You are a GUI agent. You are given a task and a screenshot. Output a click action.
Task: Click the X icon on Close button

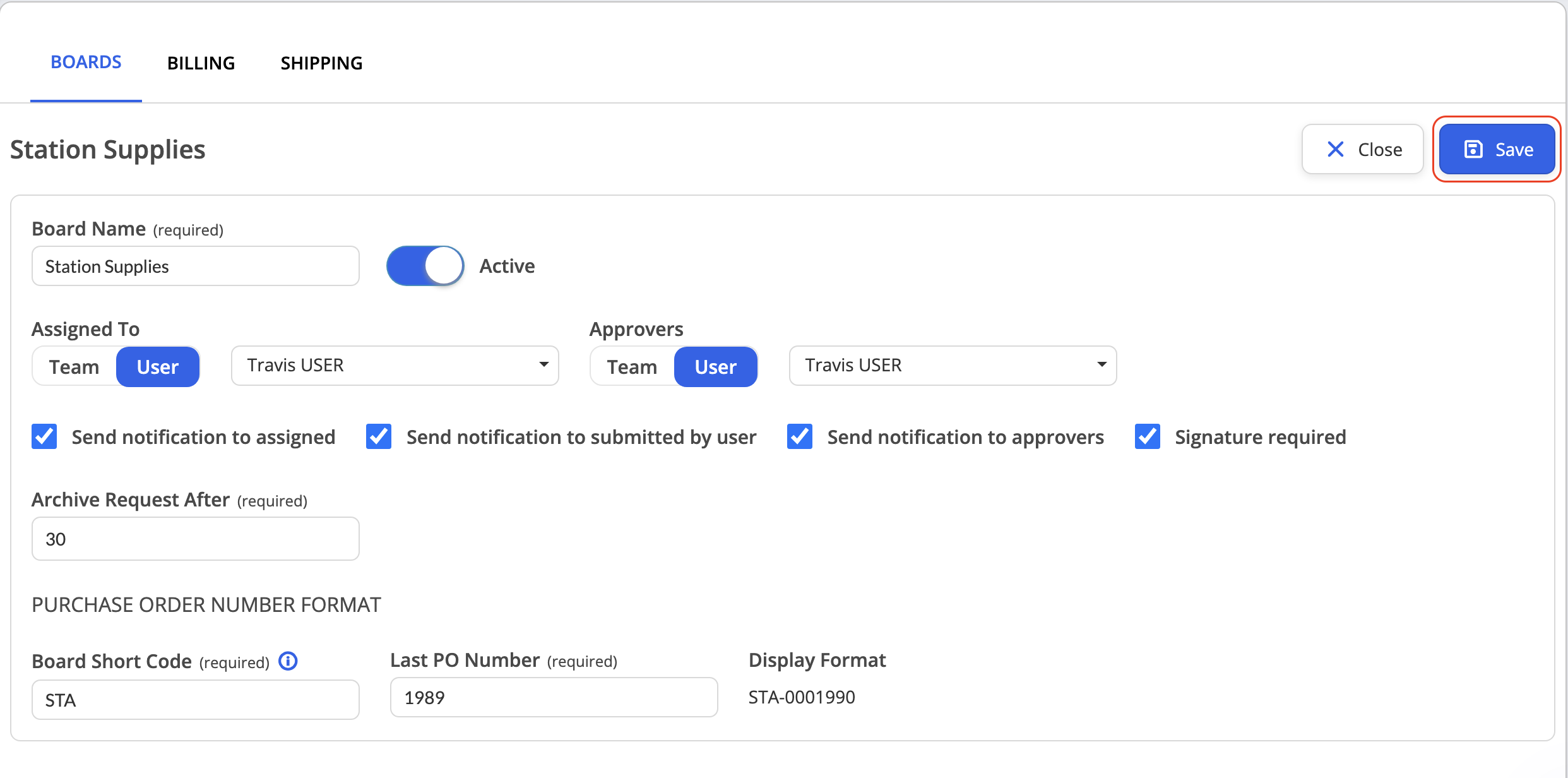[x=1336, y=150]
